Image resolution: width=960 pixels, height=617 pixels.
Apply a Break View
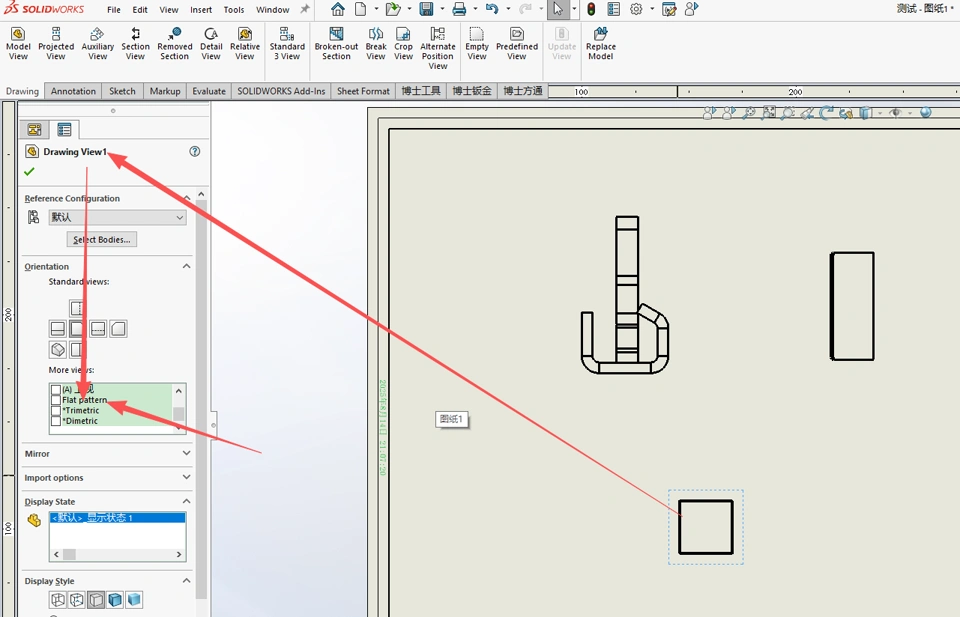pos(376,43)
